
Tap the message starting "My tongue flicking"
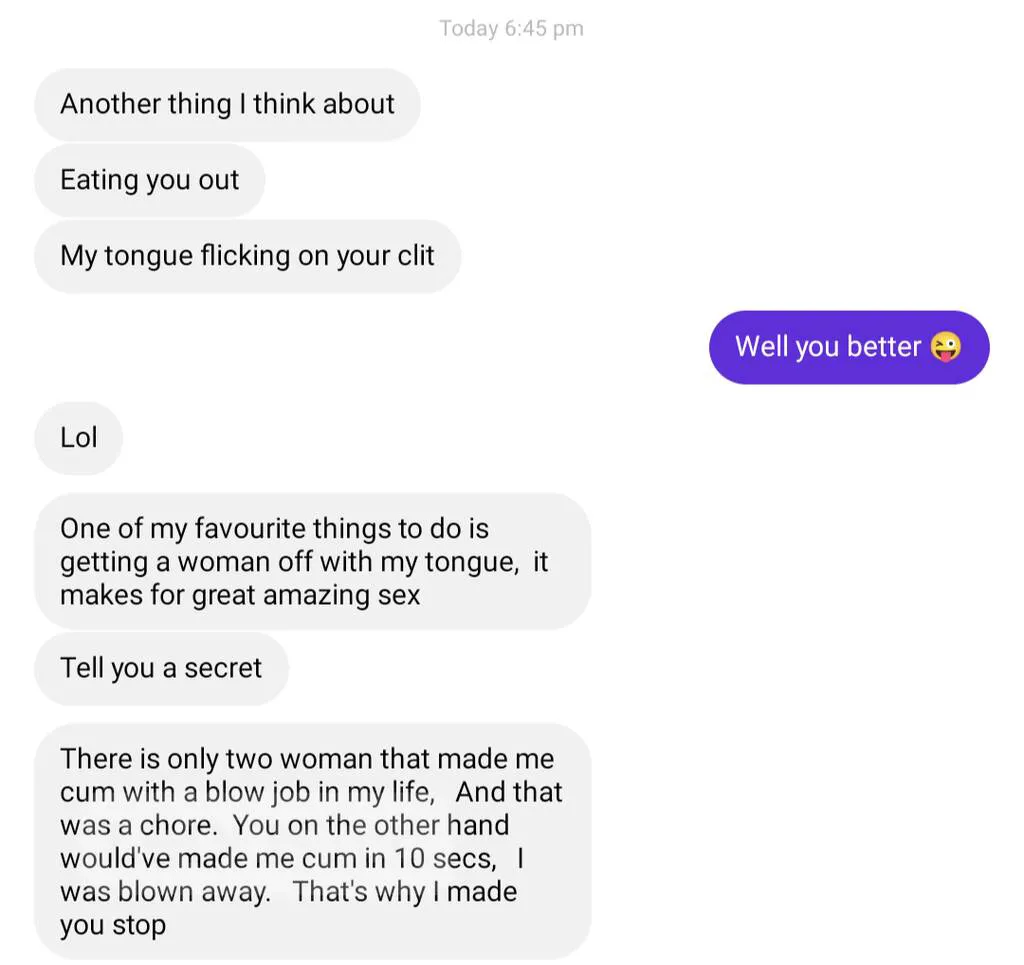pyautogui.click(x=247, y=256)
